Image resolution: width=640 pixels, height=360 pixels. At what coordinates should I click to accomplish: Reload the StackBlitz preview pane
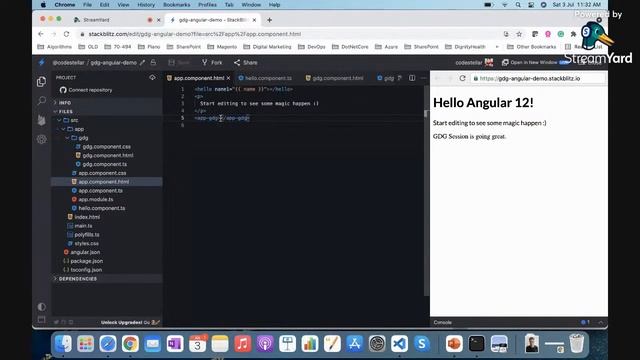(462, 78)
